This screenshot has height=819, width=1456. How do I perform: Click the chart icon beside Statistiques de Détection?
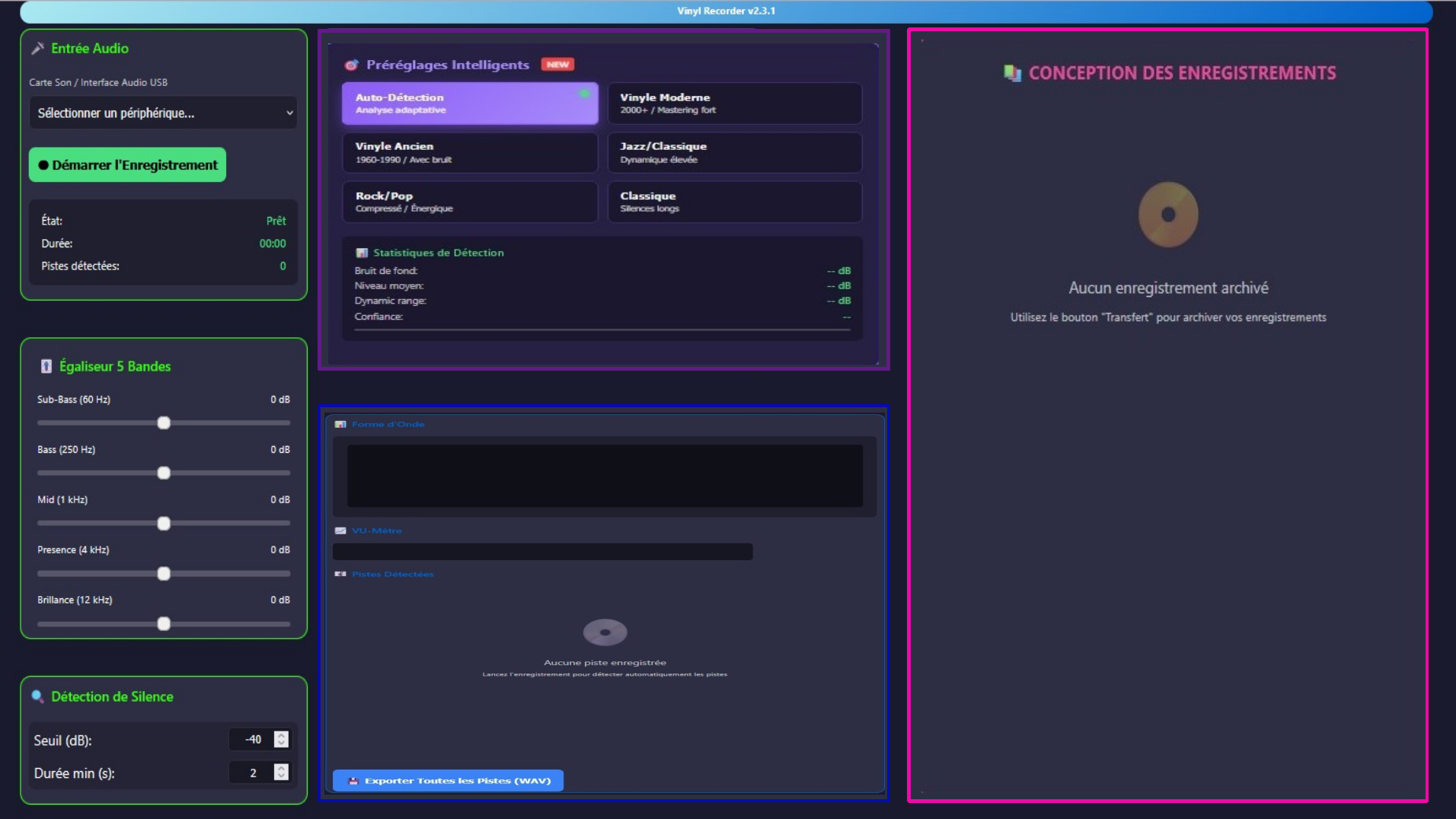coord(362,253)
